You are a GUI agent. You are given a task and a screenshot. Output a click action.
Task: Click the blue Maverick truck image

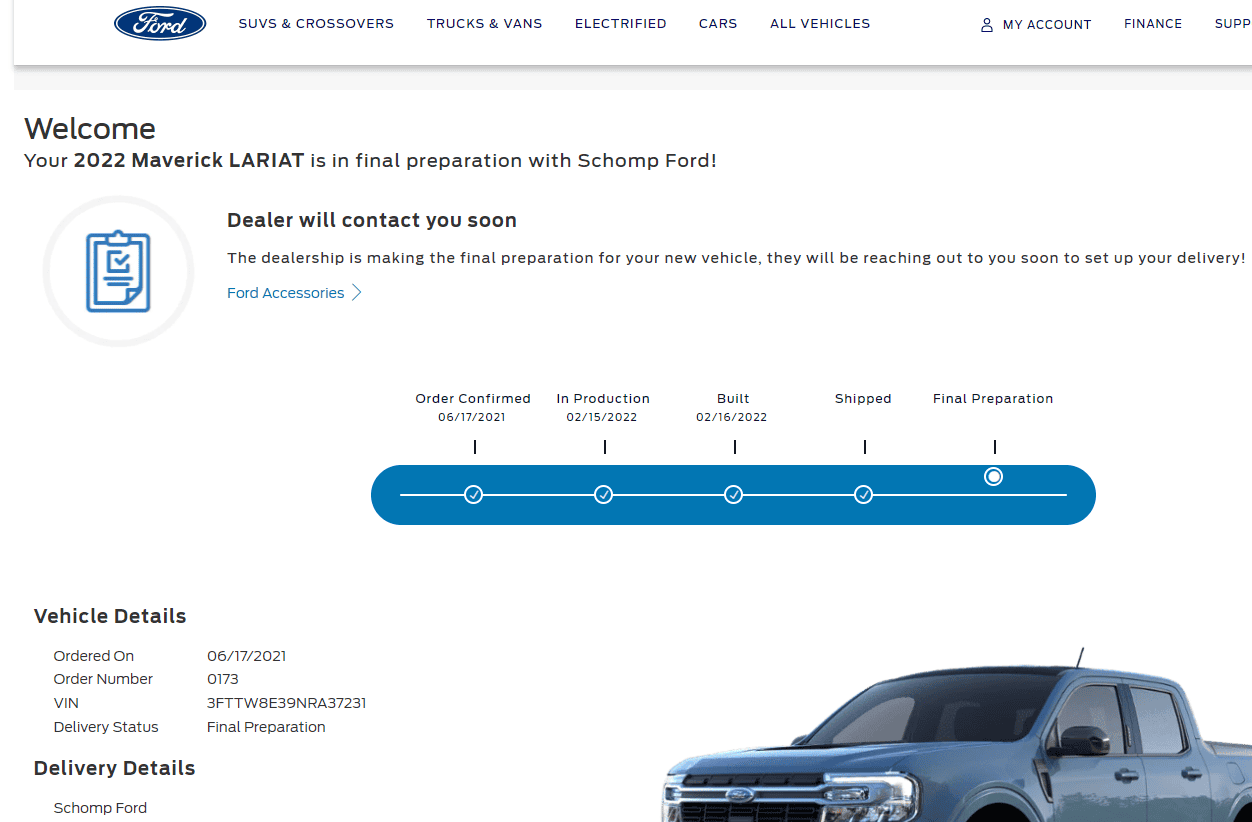point(956,735)
